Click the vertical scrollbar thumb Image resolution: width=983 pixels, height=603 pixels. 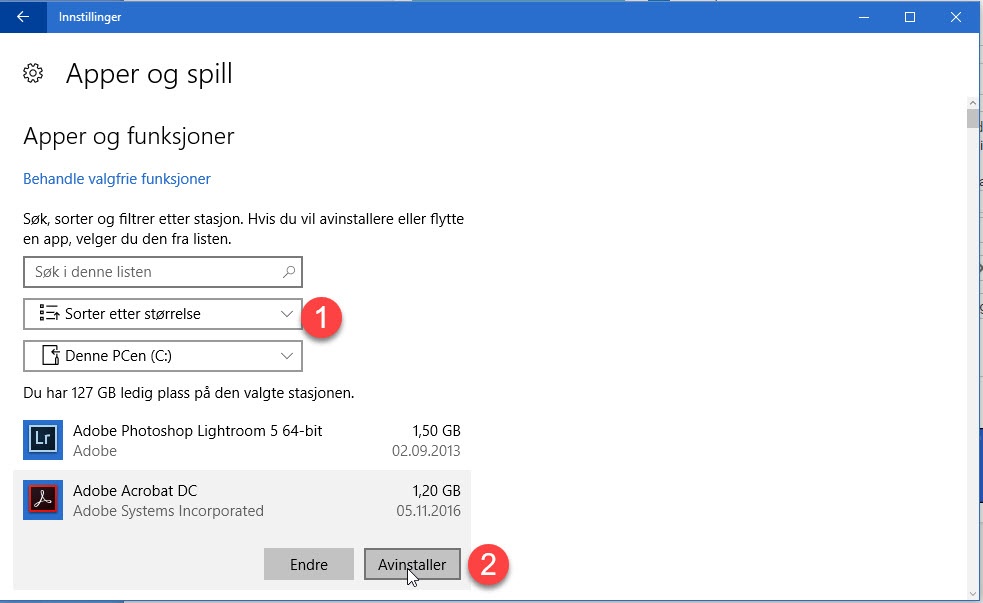point(972,119)
